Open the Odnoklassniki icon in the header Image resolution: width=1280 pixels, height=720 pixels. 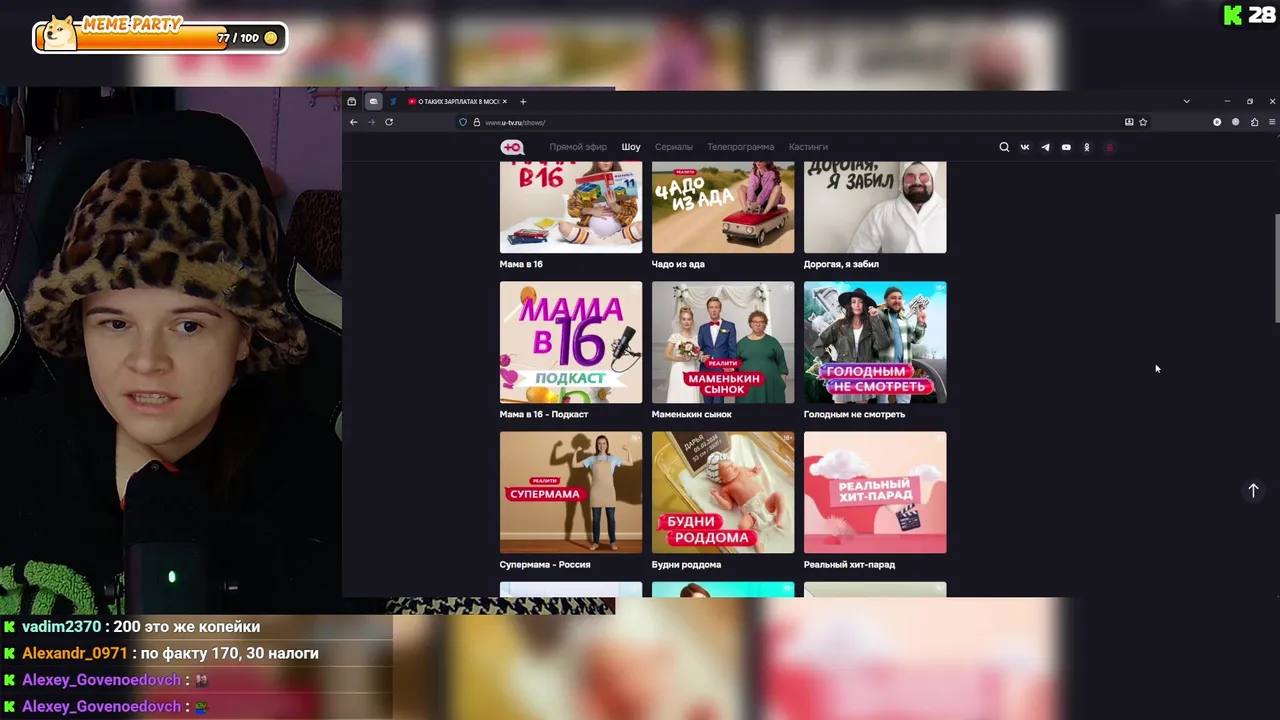[1087, 147]
